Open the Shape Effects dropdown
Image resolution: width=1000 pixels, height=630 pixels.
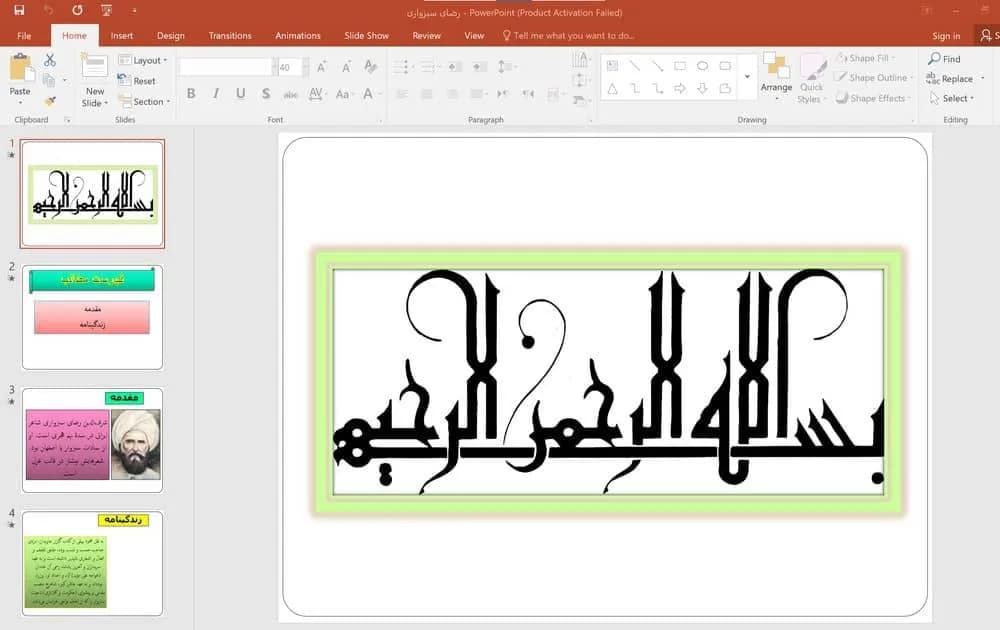click(873, 98)
